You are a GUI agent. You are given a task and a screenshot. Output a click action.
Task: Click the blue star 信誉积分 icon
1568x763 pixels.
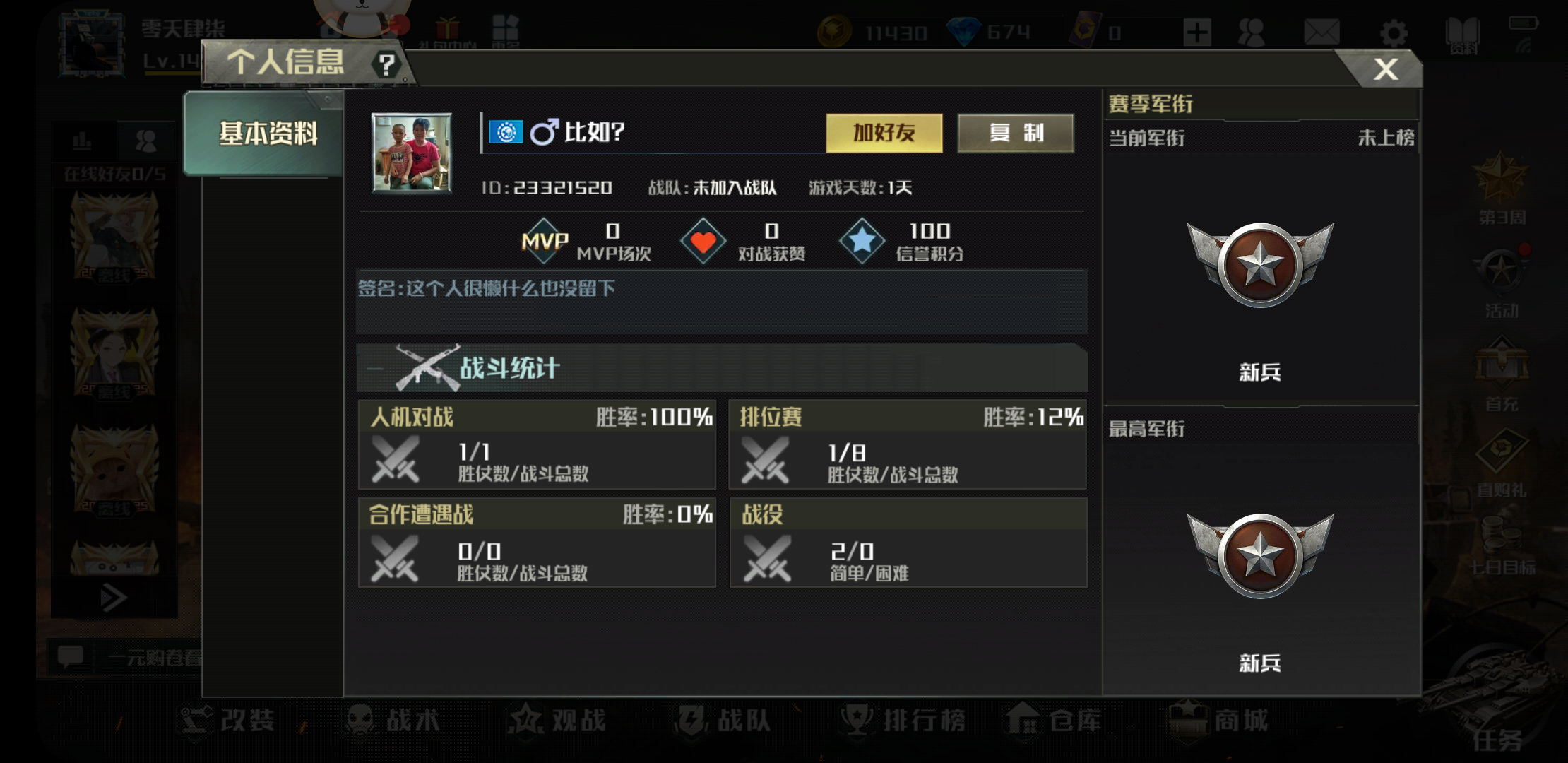[862, 242]
